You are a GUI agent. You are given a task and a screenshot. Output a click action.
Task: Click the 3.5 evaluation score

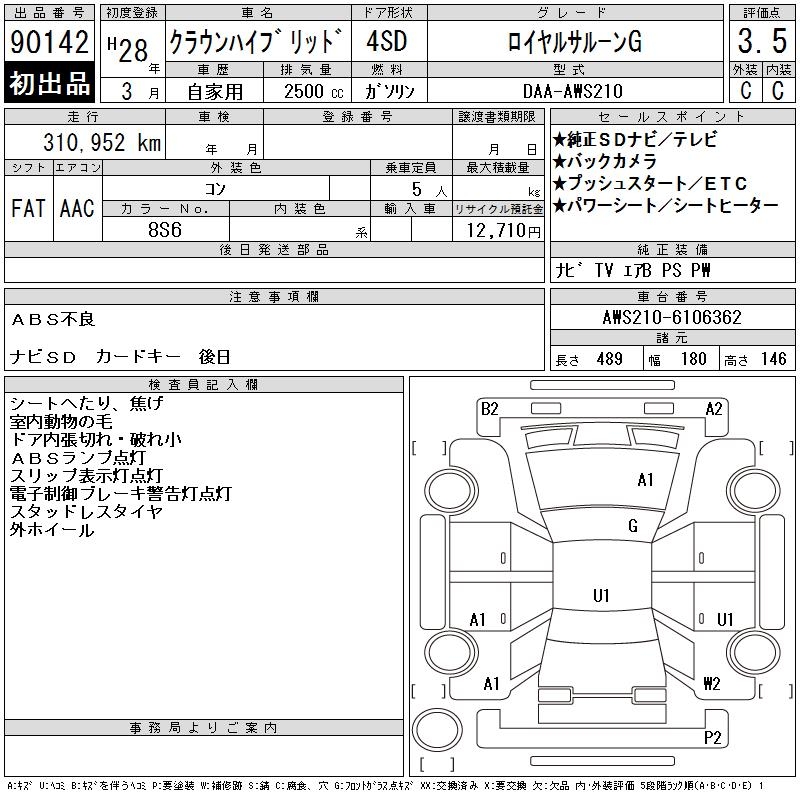click(x=761, y=41)
